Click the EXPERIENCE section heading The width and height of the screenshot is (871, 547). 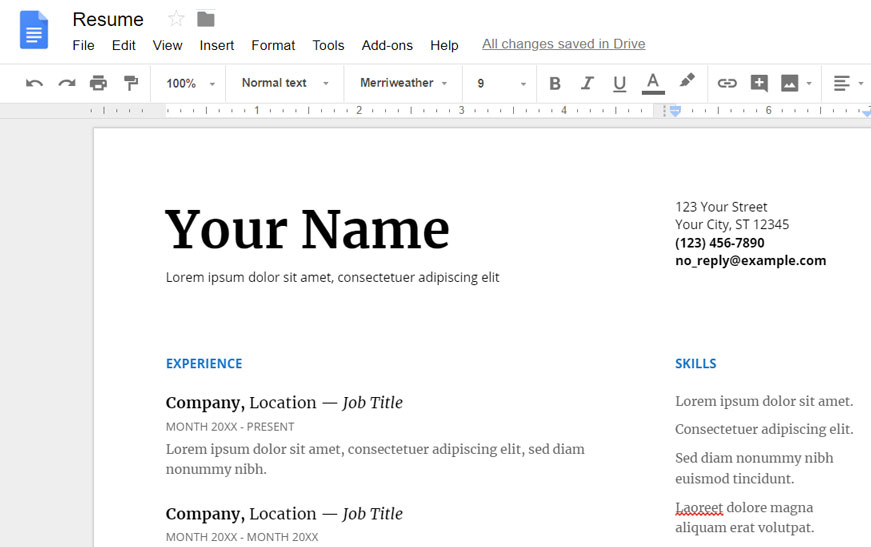pyautogui.click(x=204, y=364)
